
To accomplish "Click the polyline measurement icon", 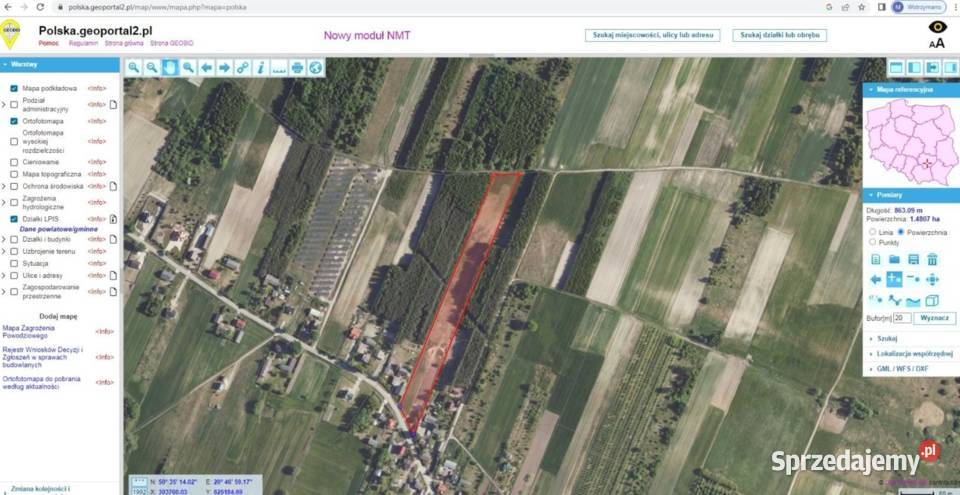I will [894, 300].
